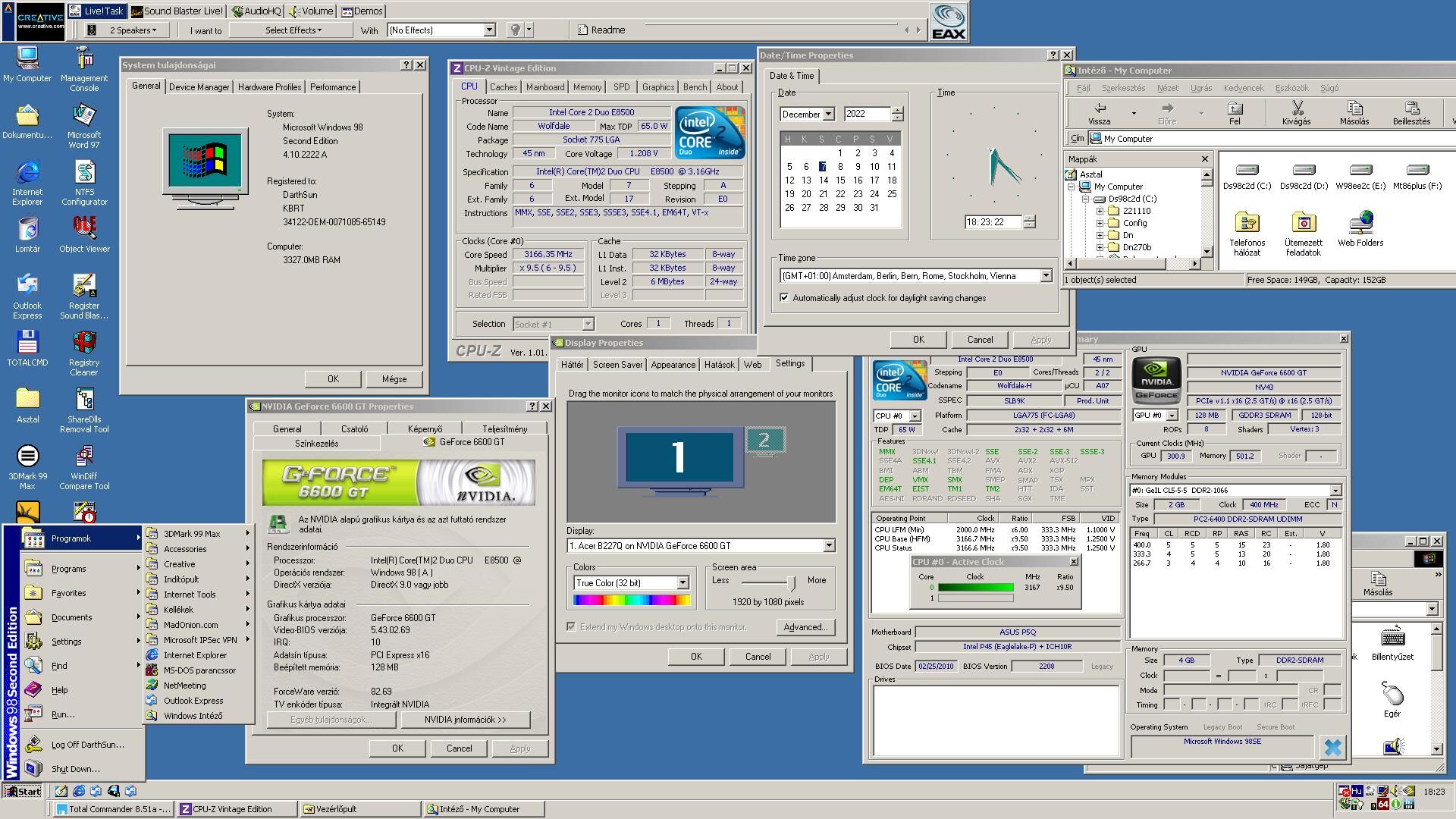Select 3DMark 99 Max in Programok submenu
Screen dimensions: 1456x819
(198, 534)
